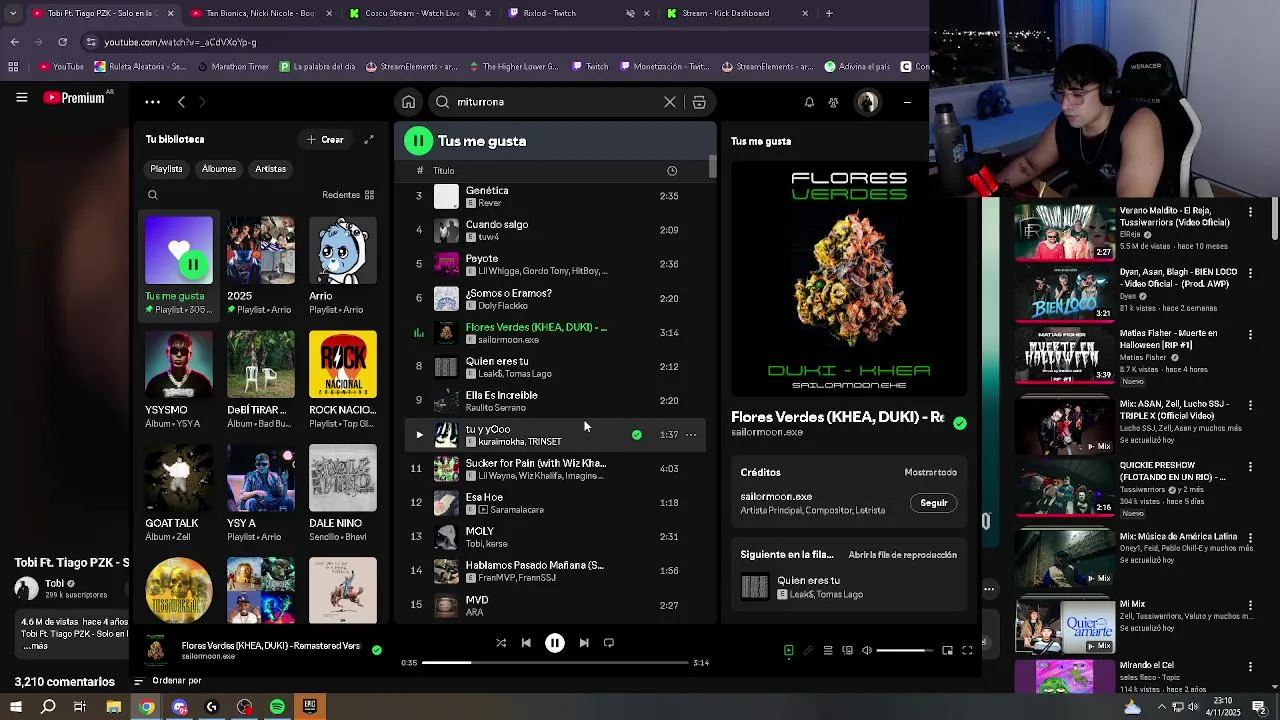Click the Crear button in library
This screenshot has width=1280, height=720.
(326, 140)
